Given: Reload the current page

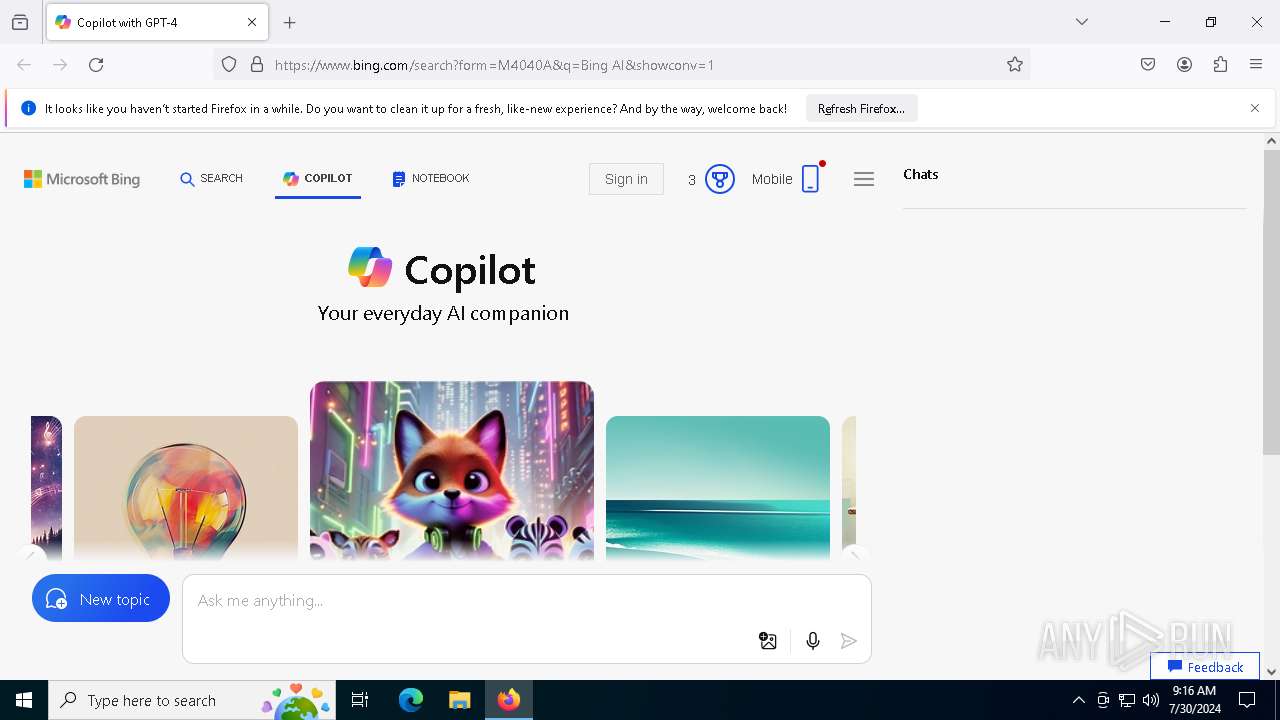Looking at the screenshot, I should click(96, 65).
